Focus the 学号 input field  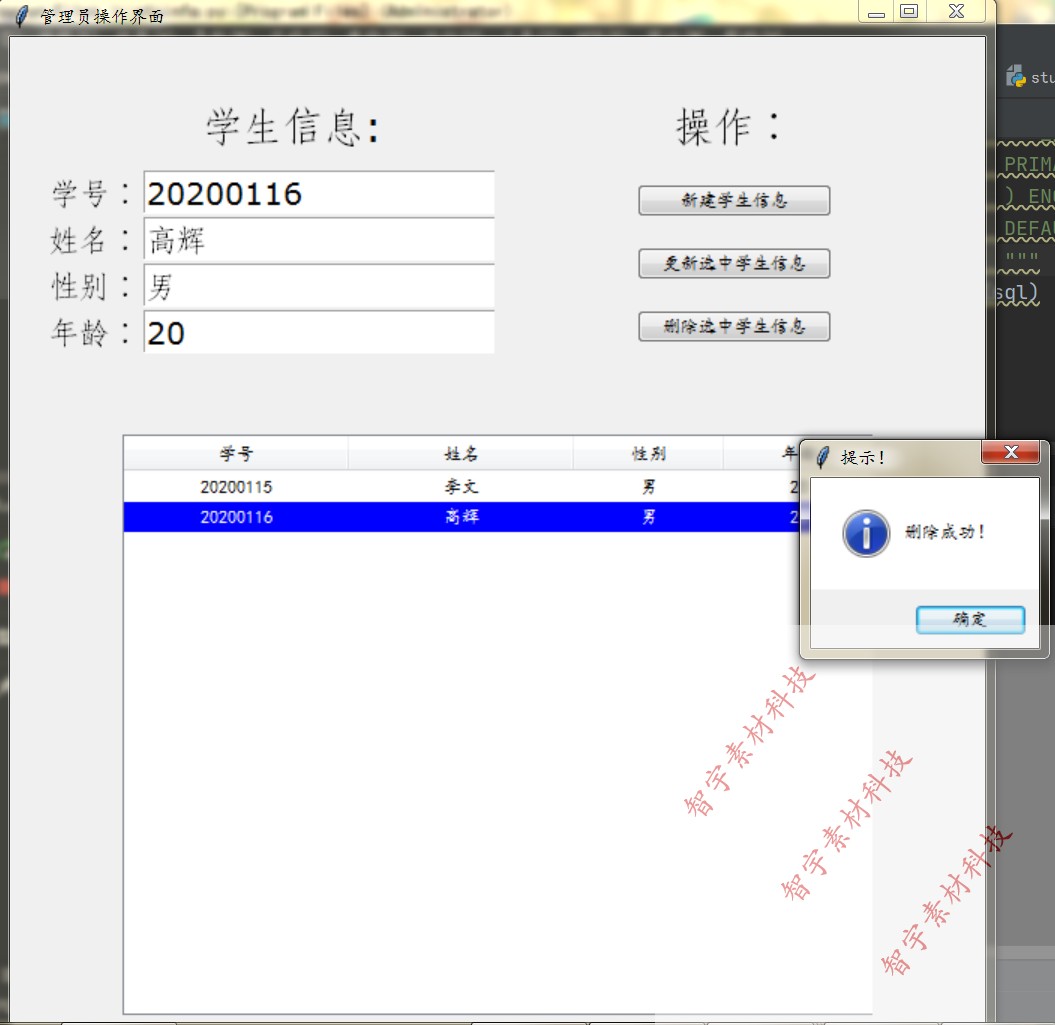click(x=319, y=194)
